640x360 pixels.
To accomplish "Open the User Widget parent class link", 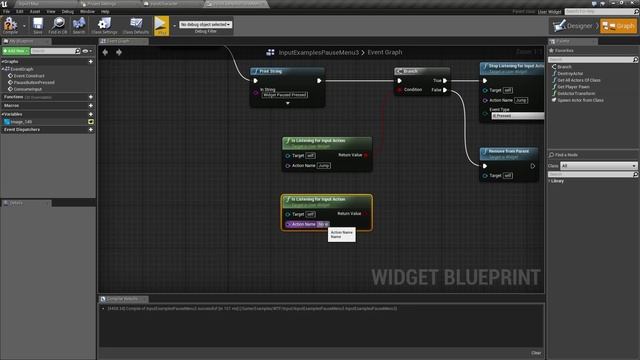I will pos(549,12).
